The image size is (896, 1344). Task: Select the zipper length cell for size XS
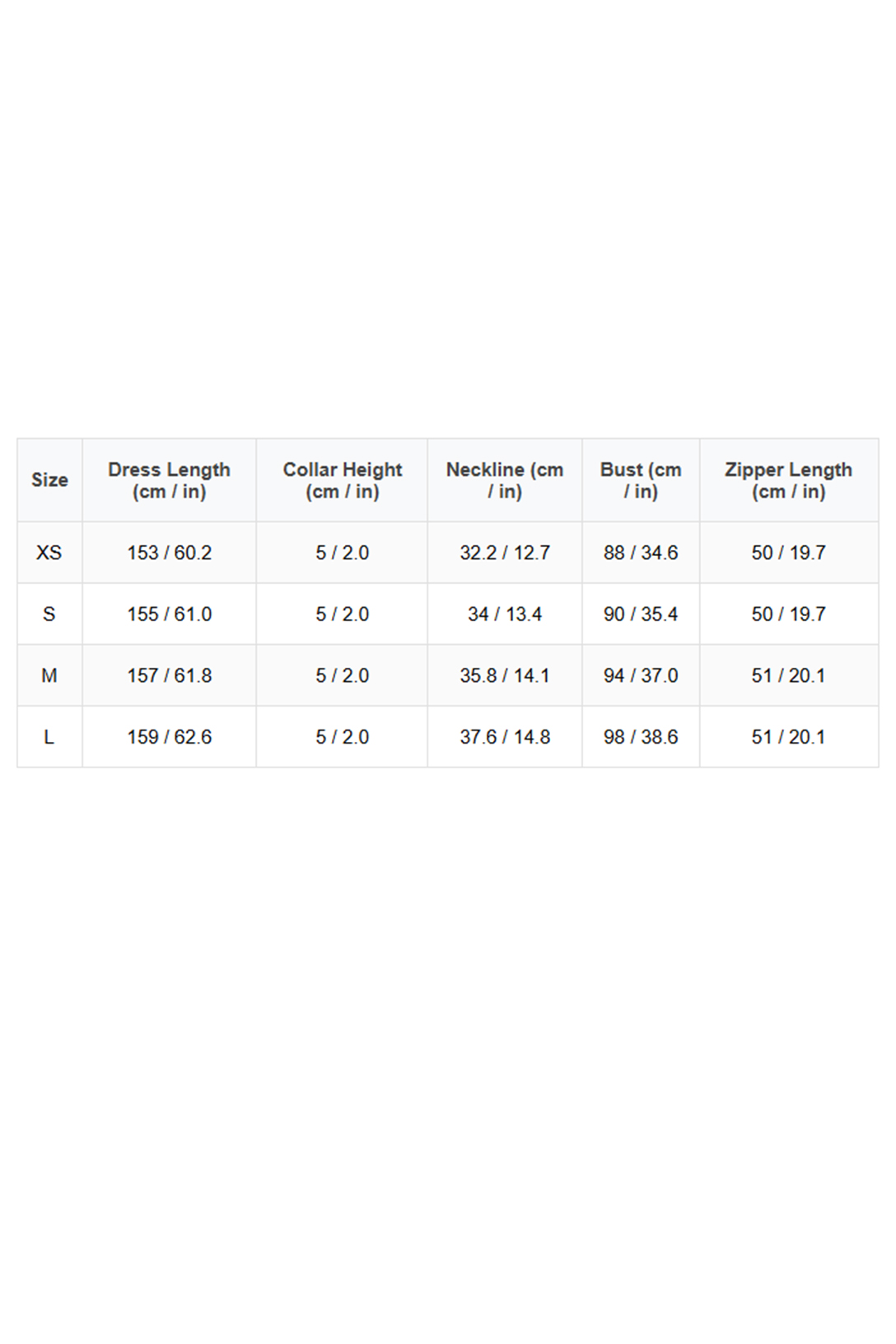pyautogui.click(x=788, y=553)
